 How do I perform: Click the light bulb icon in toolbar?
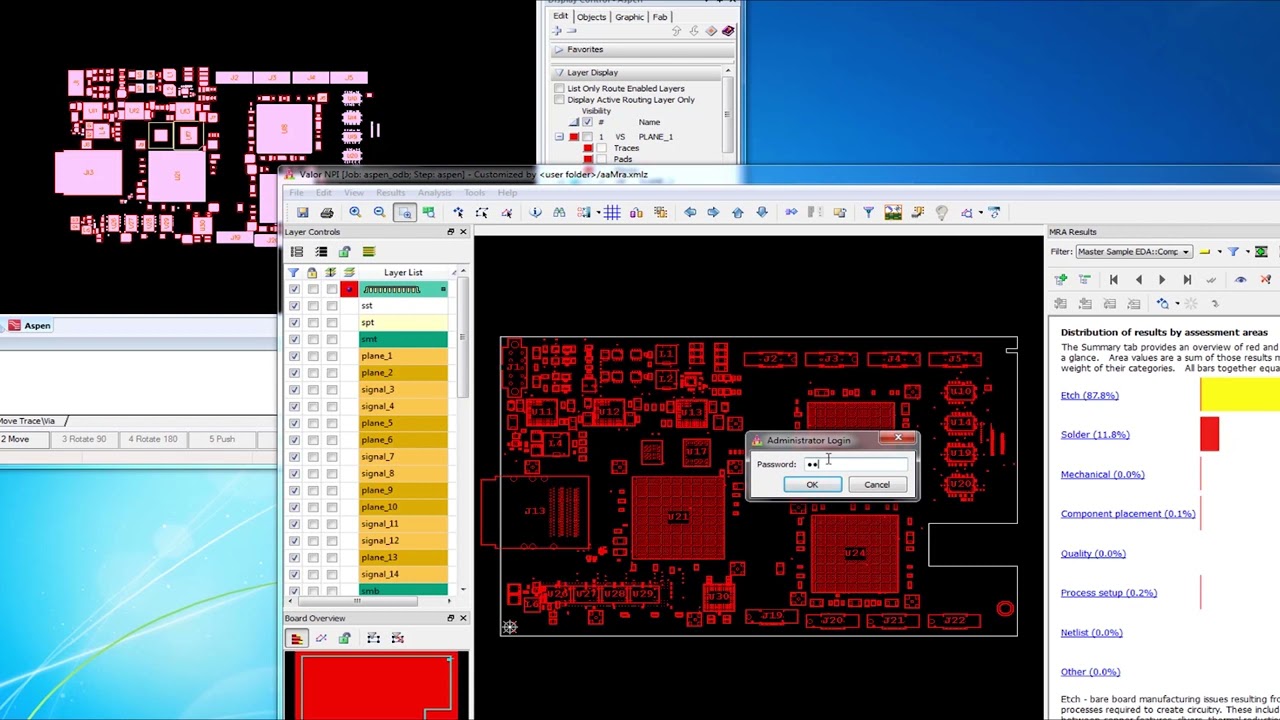pyautogui.click(x=941, y=212)
